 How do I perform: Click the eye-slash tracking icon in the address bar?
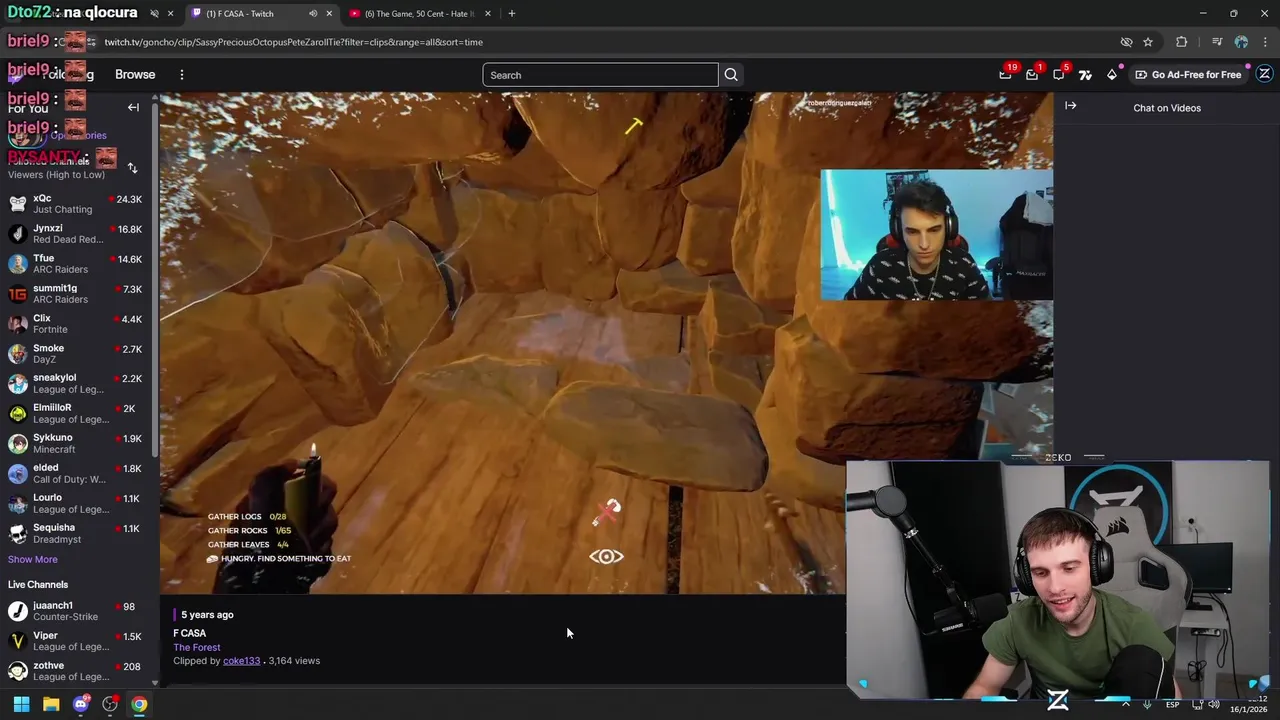pos(1126,42)
